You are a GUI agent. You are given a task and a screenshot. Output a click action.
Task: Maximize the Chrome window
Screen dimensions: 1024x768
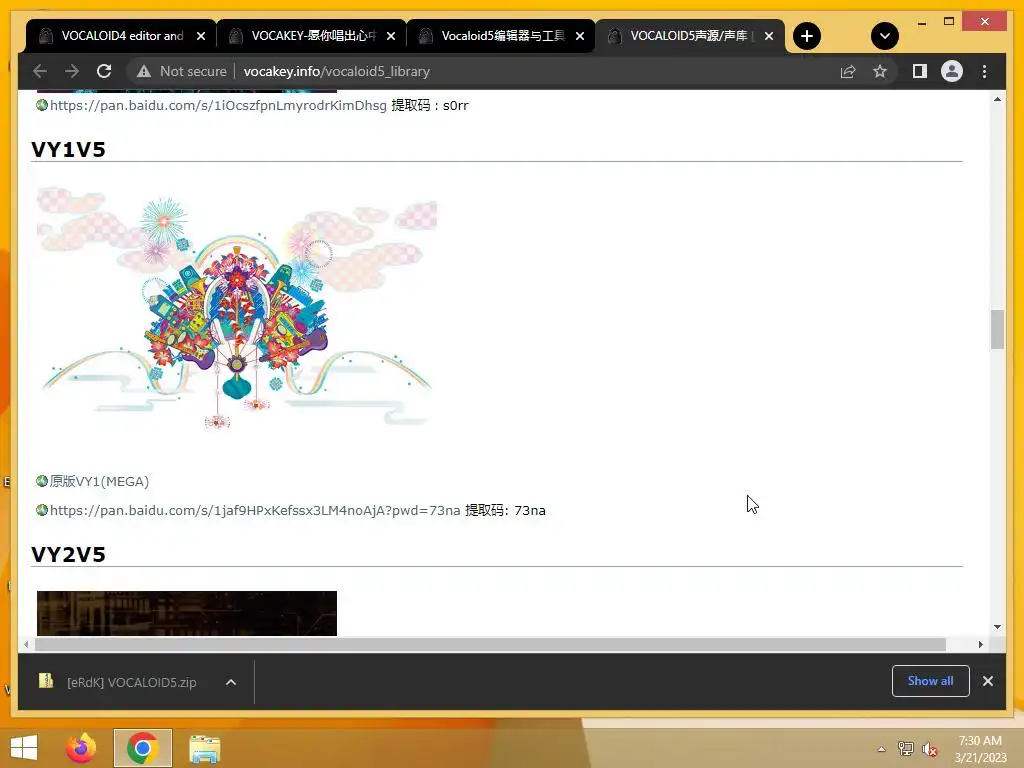949,22
